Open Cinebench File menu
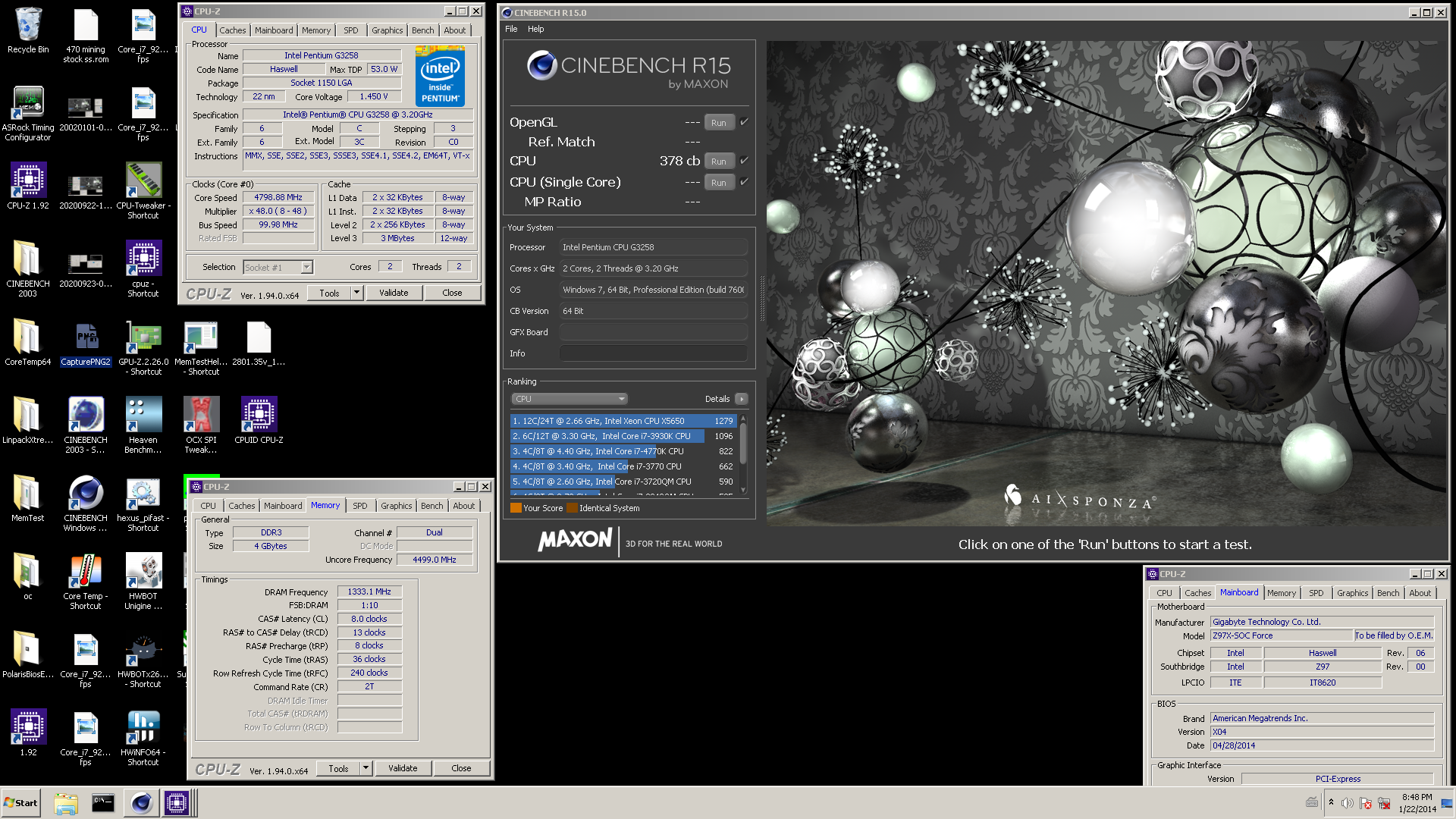Screen dimensions: 1456x819 (511, 29)
